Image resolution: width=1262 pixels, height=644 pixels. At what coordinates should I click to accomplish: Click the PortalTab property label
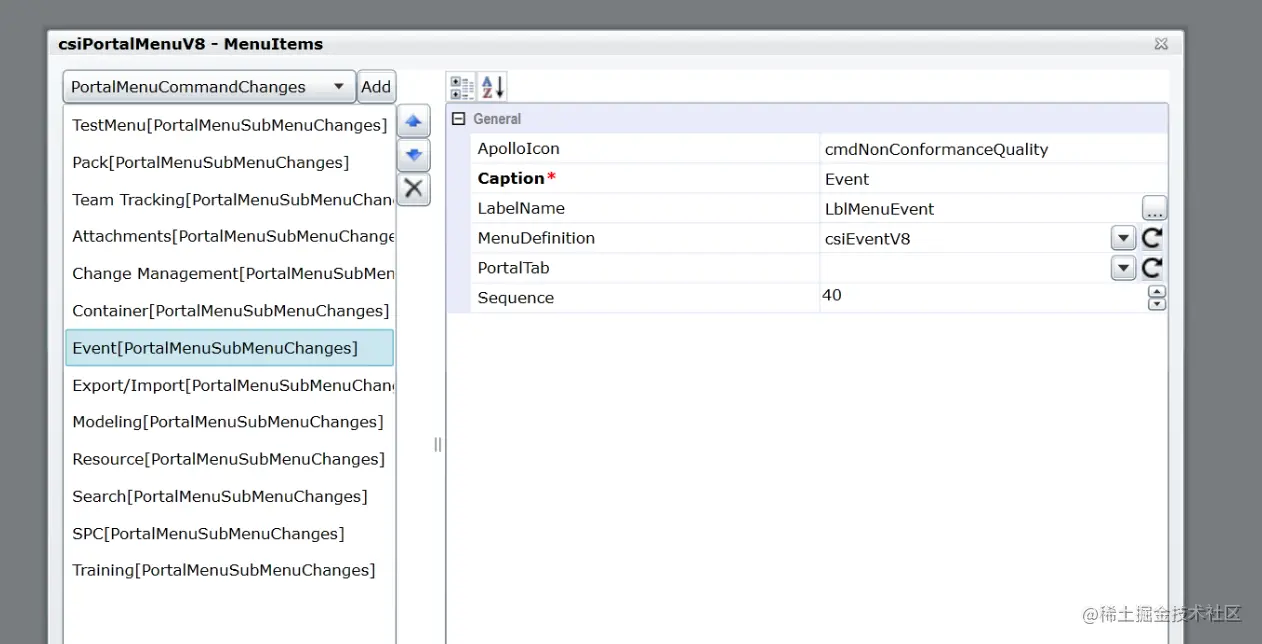coord(513,269)
